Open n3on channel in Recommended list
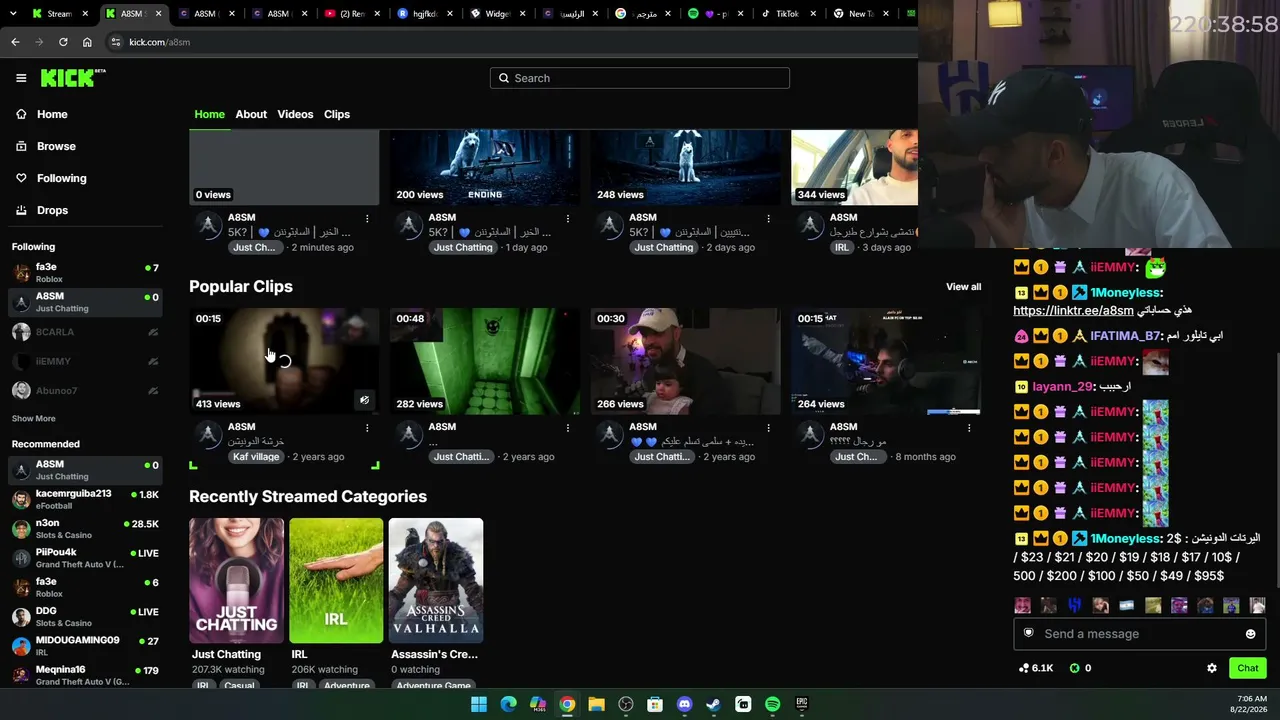The height and width of the screenshot is (720, 1280). click(85, 529)
